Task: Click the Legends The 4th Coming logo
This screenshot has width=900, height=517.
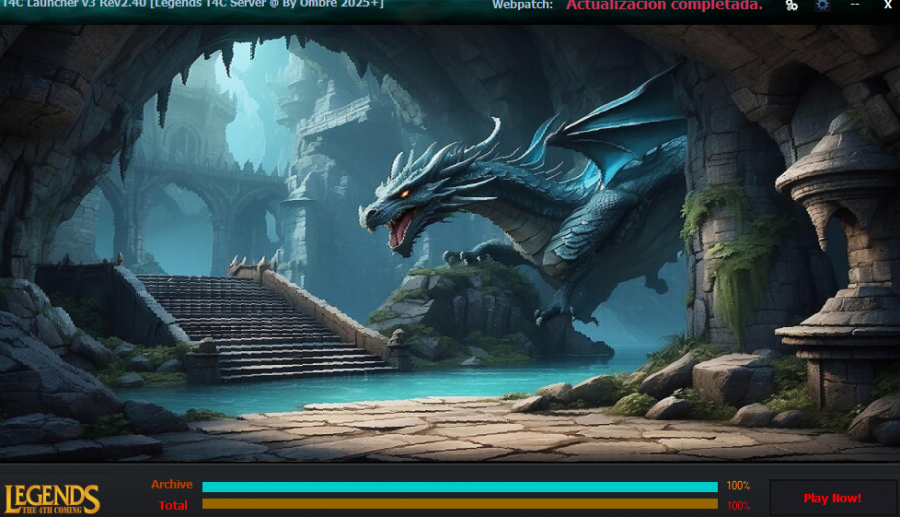Action: coord(51,498)
